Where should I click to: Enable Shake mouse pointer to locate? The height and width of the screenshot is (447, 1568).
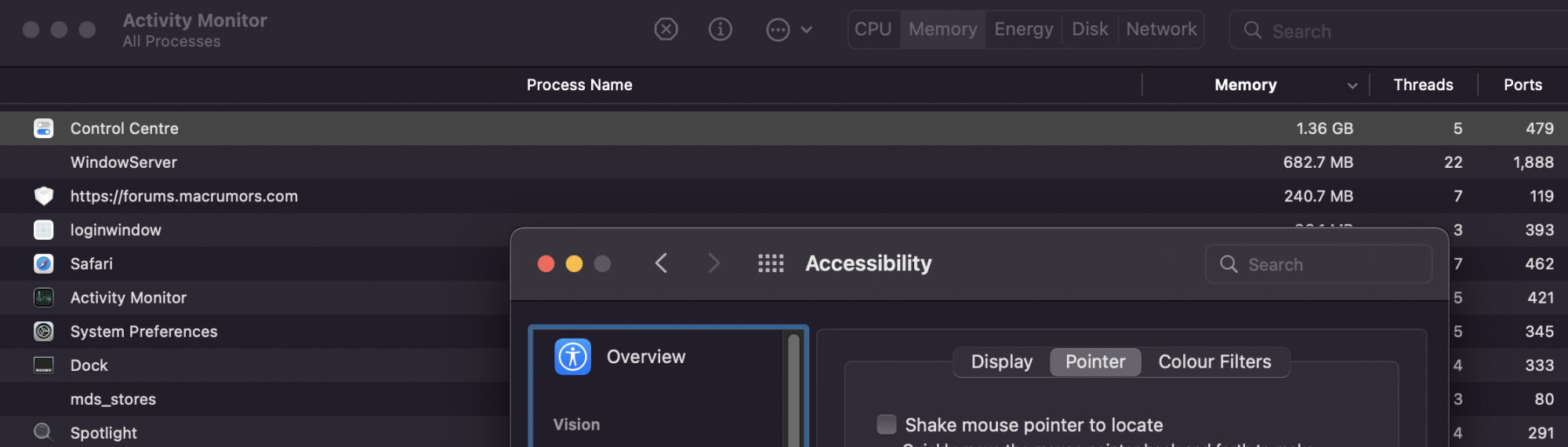887,424
